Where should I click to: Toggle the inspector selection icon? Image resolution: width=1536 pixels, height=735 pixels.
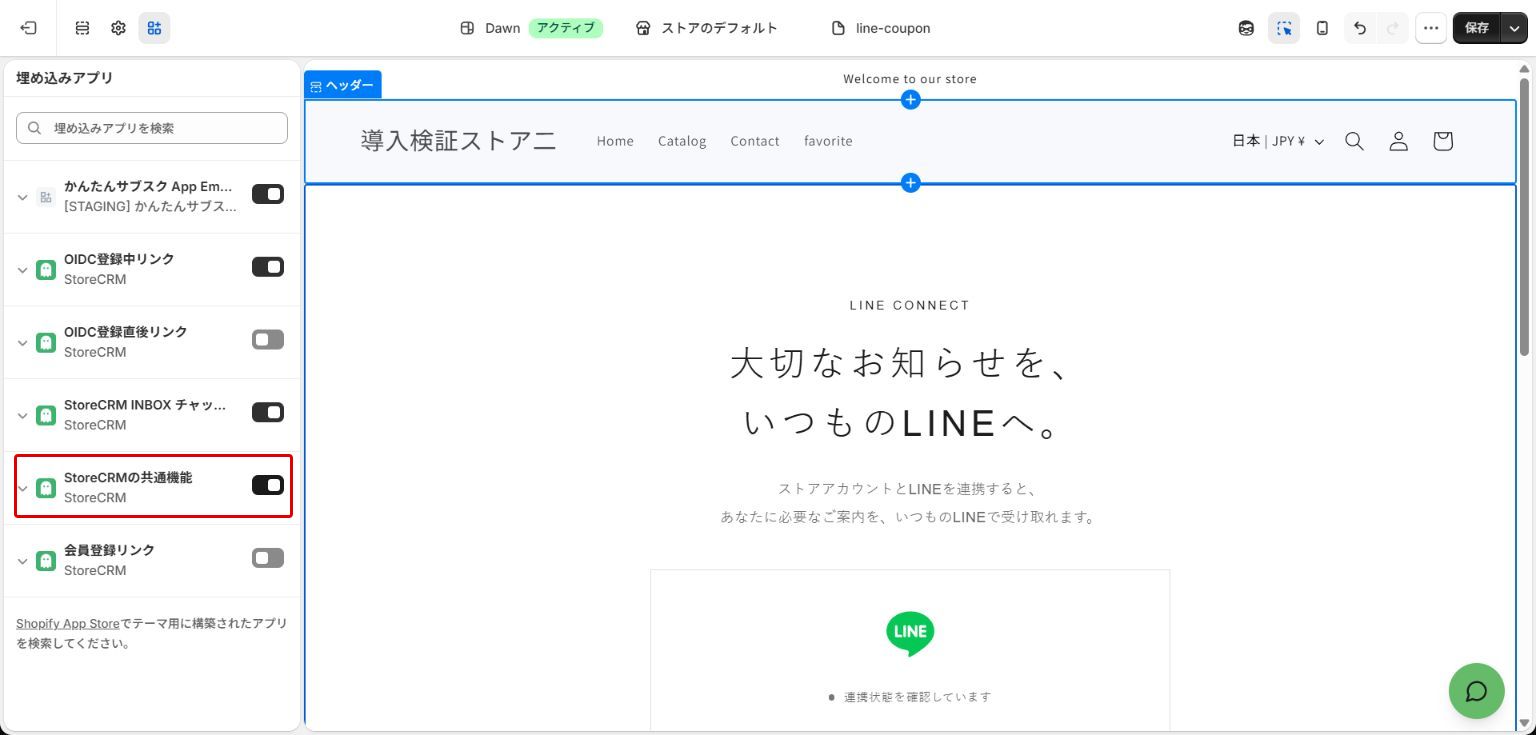(x=1284, y=28)
